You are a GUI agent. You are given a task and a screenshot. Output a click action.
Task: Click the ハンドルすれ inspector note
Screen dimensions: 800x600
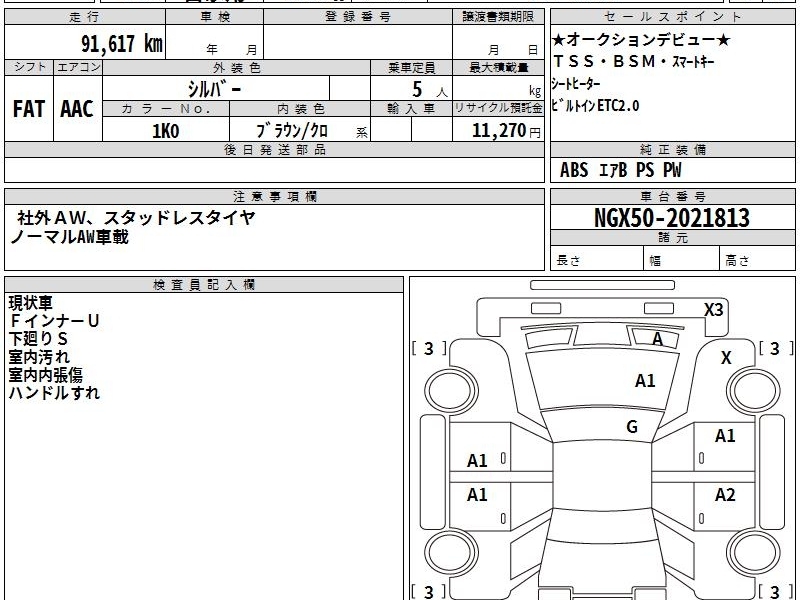54,393
